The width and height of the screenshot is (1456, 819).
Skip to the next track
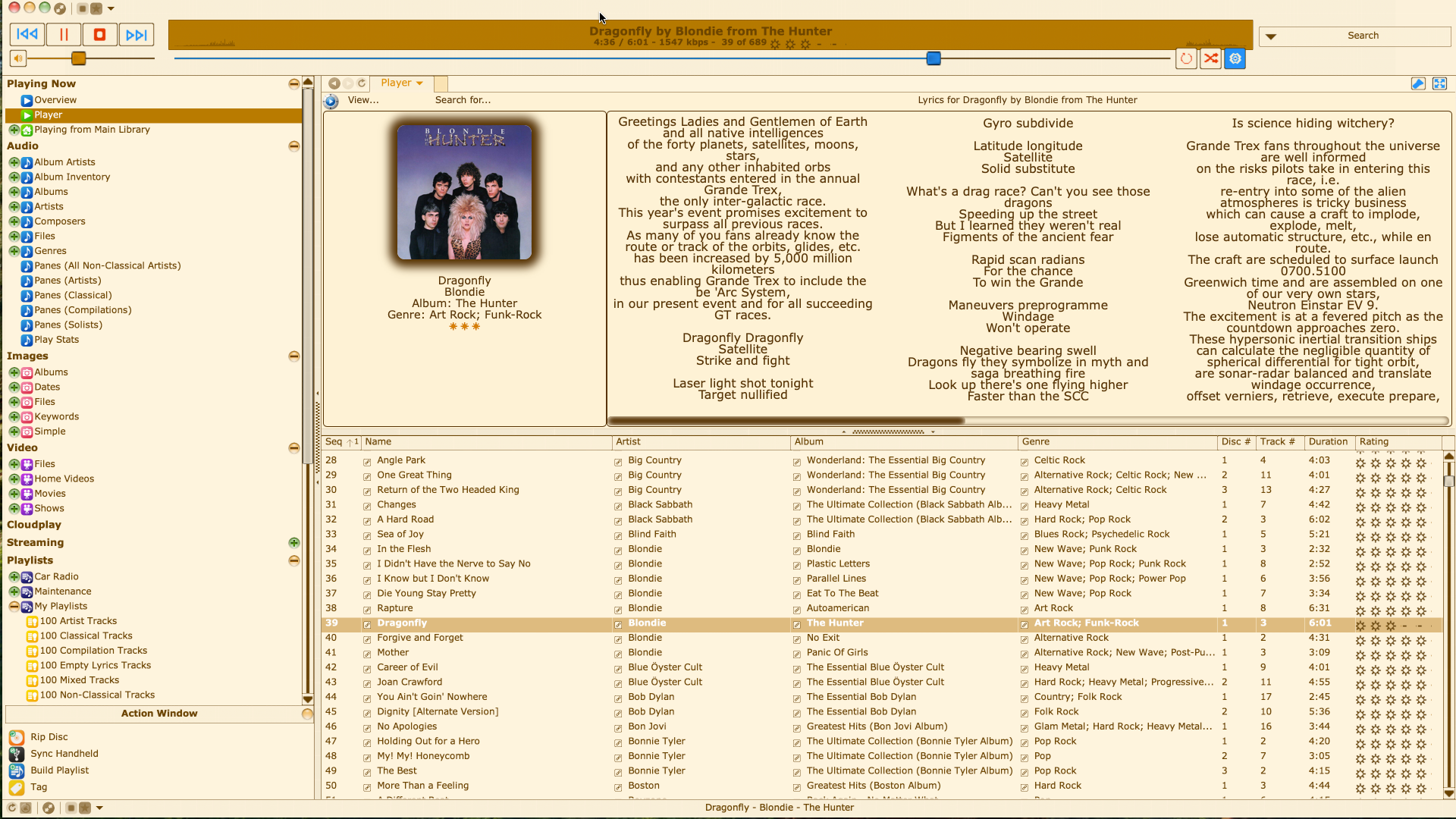click(x=136, y=34)
